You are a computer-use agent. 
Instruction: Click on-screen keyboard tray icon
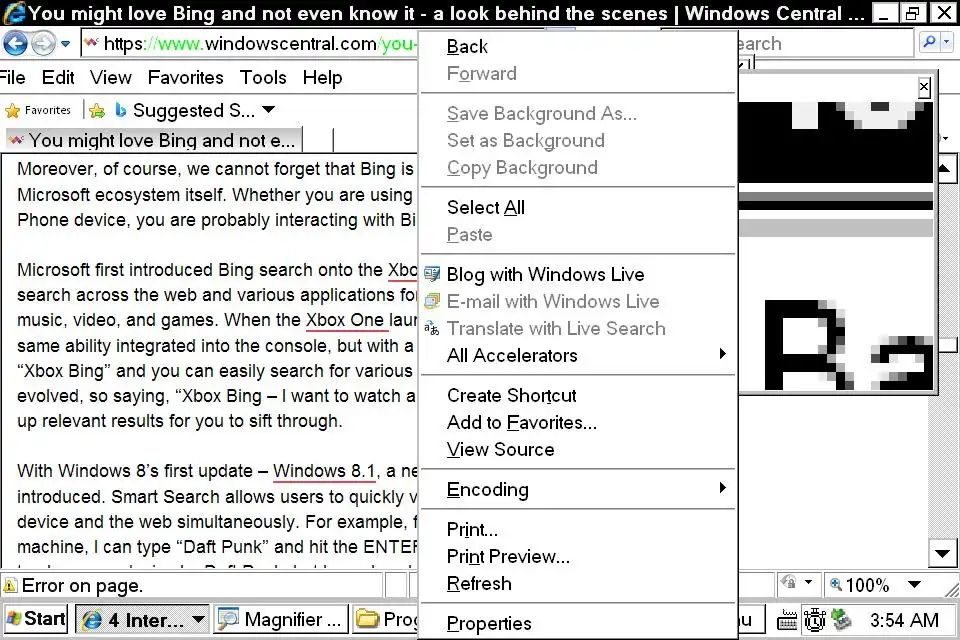click(787, 621)
